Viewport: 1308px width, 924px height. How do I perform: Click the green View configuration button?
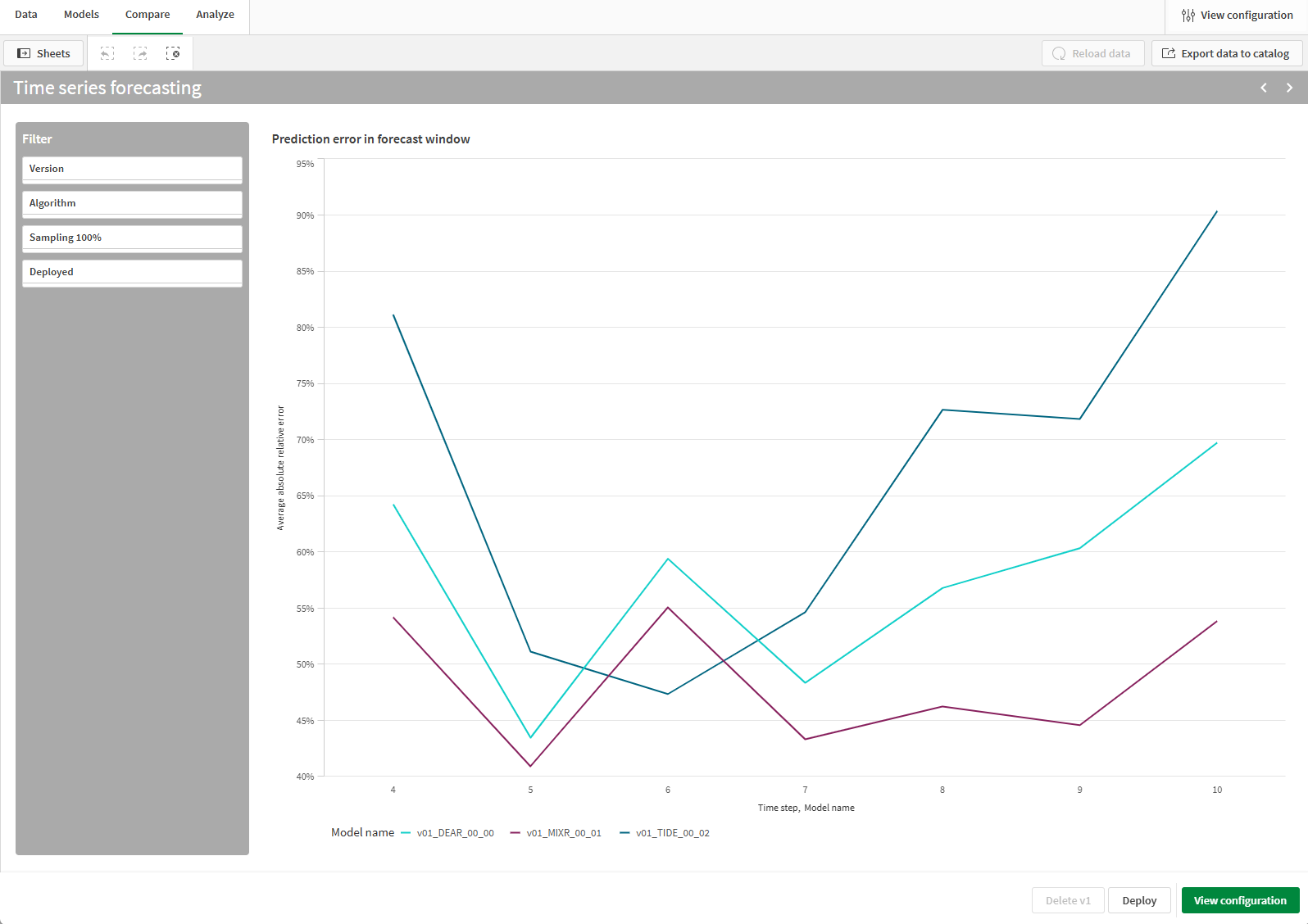[x=1239, y=900]
